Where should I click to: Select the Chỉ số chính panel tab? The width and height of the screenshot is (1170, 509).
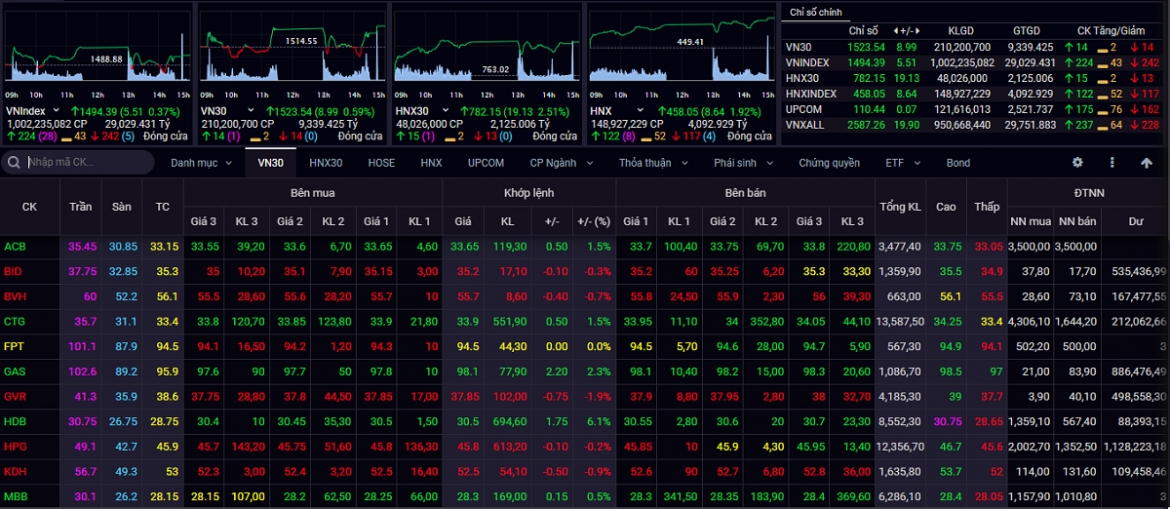(x=815, y=11)
